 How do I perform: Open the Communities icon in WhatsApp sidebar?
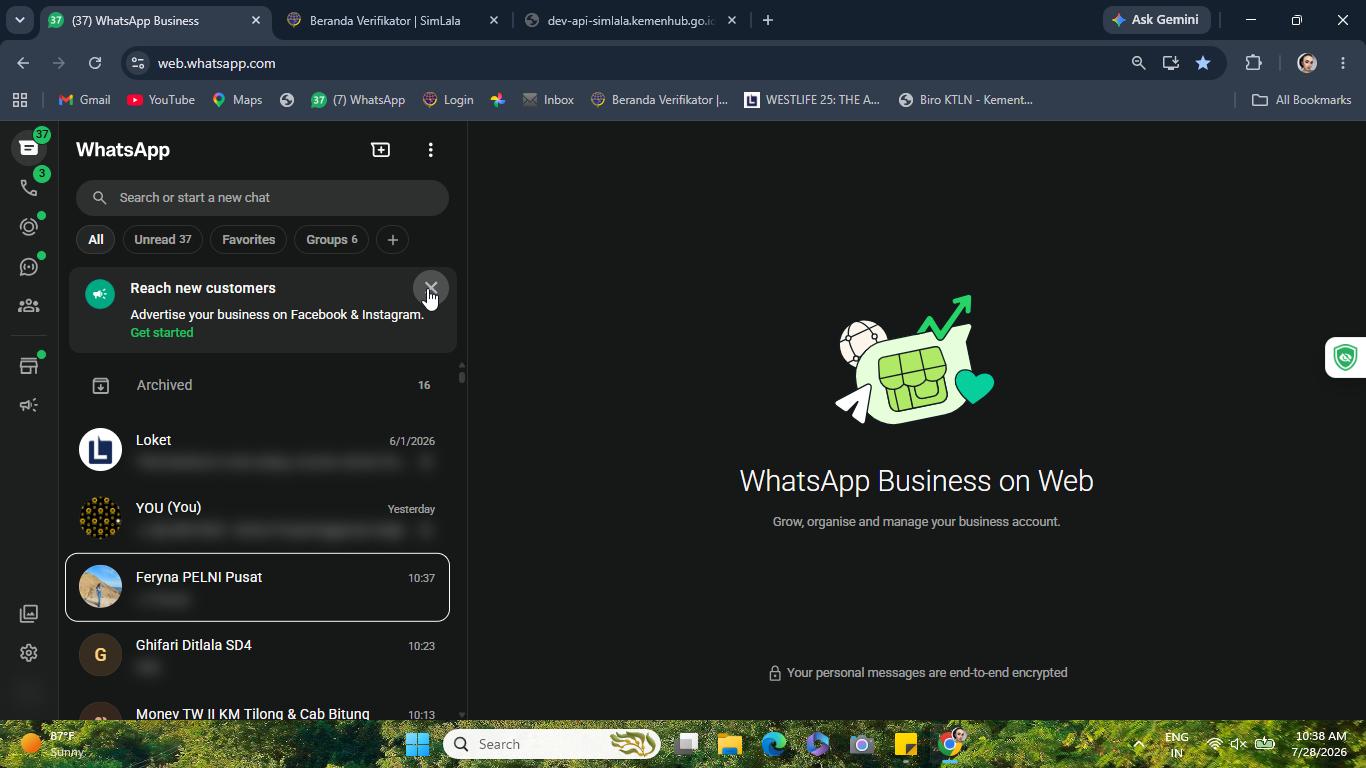tap(29, 306)
